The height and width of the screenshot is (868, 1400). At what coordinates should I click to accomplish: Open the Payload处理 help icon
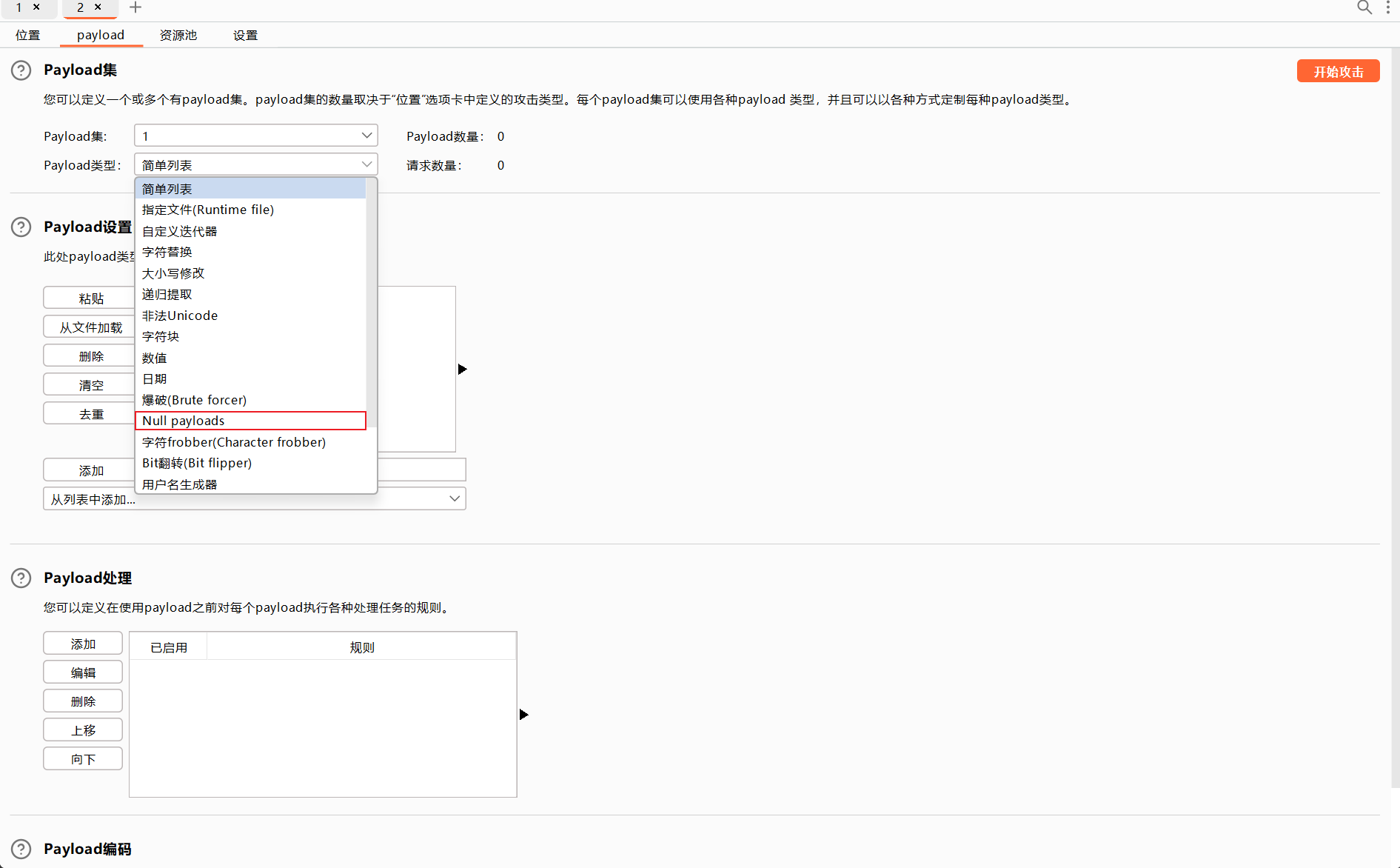(x=21, y=578)
